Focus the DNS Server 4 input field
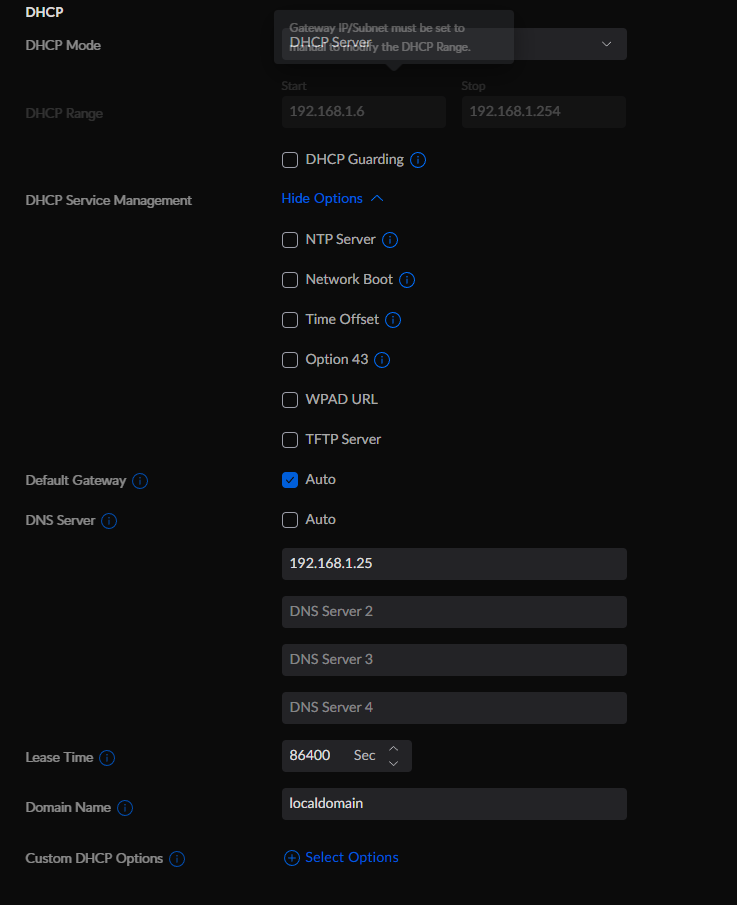The image size is (737, 905). click(x=454, y=708)
